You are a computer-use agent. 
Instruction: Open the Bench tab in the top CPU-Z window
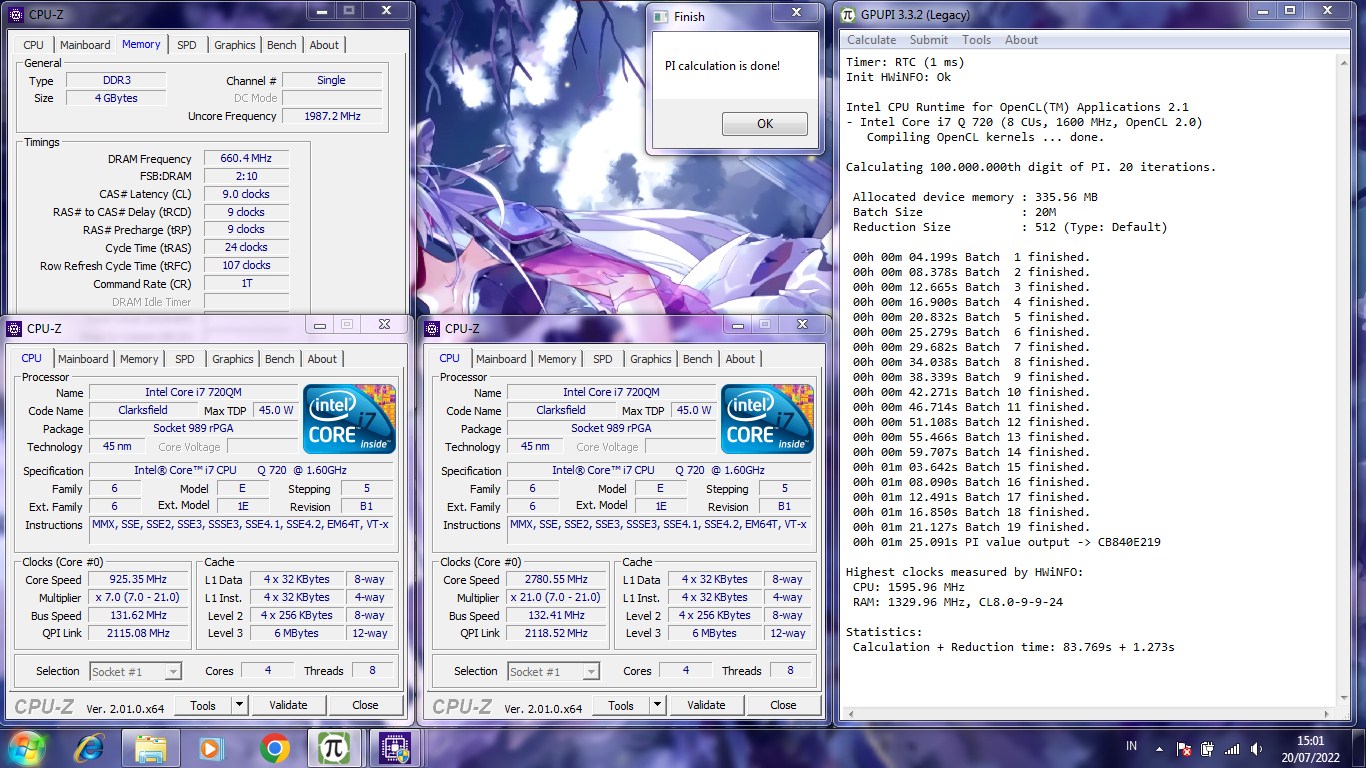click(282, 45)
